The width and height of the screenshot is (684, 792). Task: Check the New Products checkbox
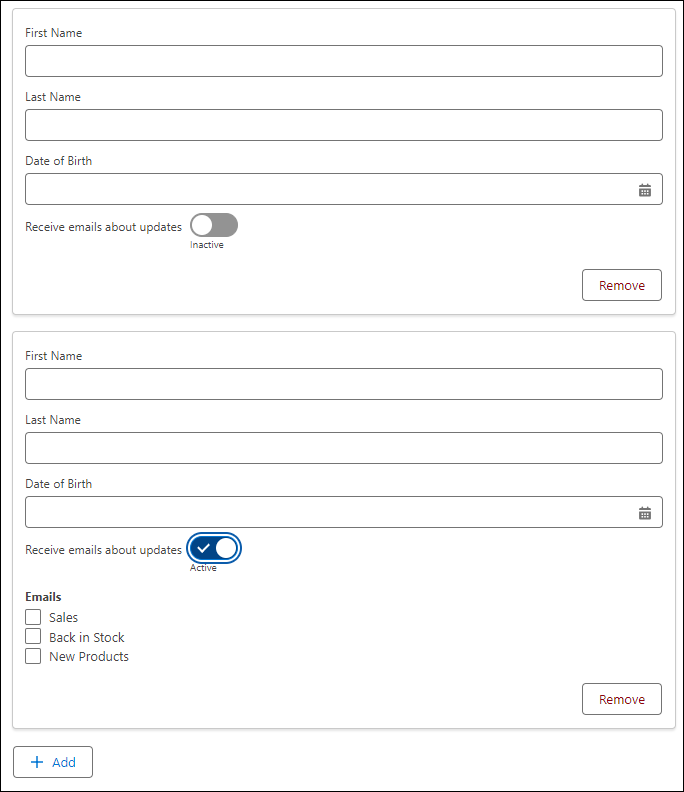(33, 657)
